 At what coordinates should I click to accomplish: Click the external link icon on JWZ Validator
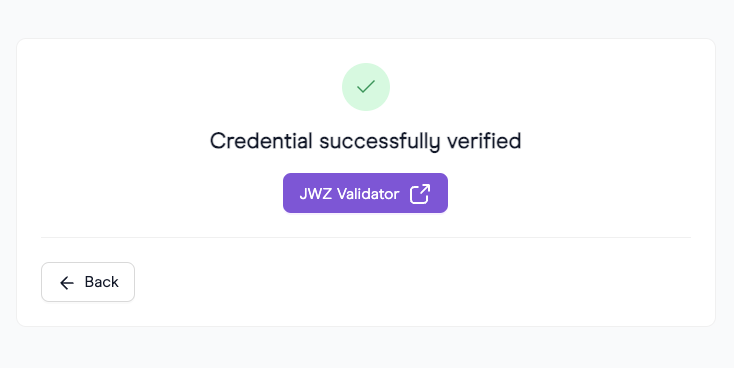tap(420, 193)
